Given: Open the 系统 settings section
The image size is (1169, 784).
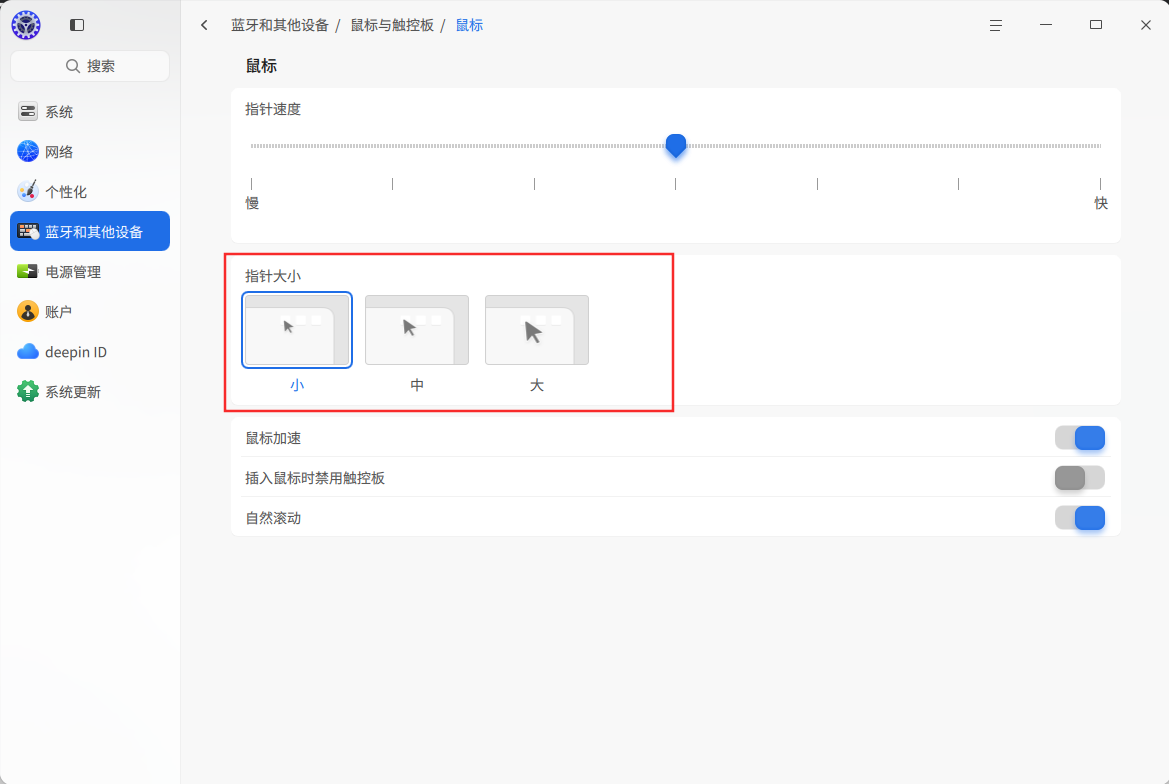Looking at the screenshot, I should (90, 112).
